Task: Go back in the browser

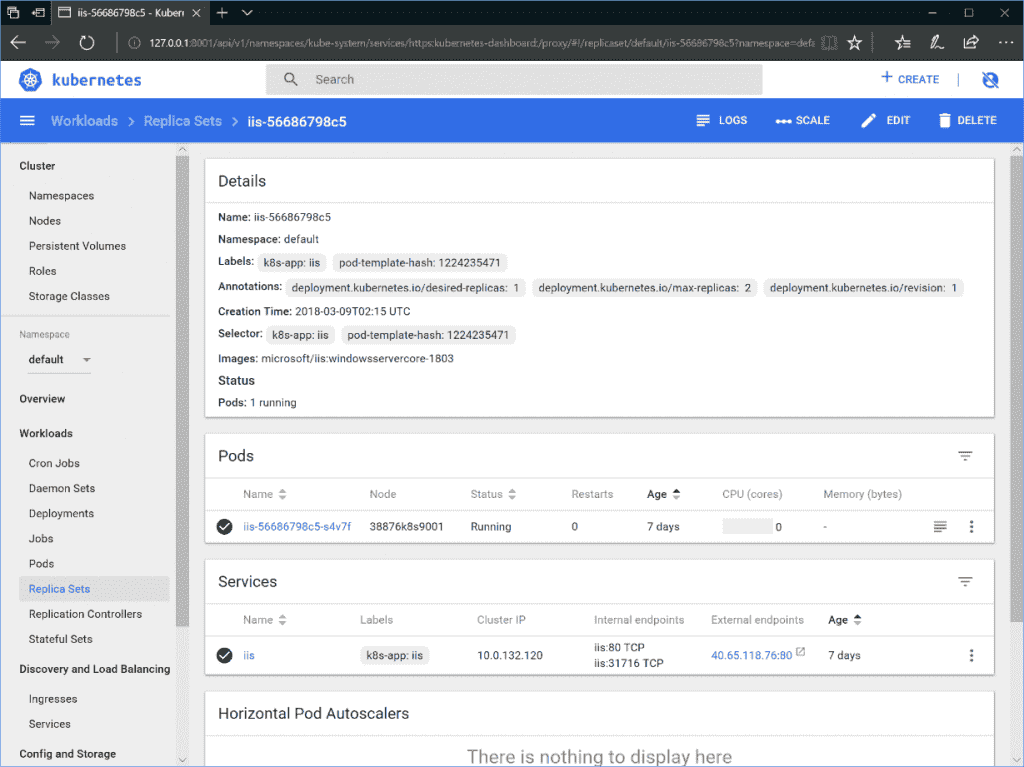Action: [x=18, y=43]
